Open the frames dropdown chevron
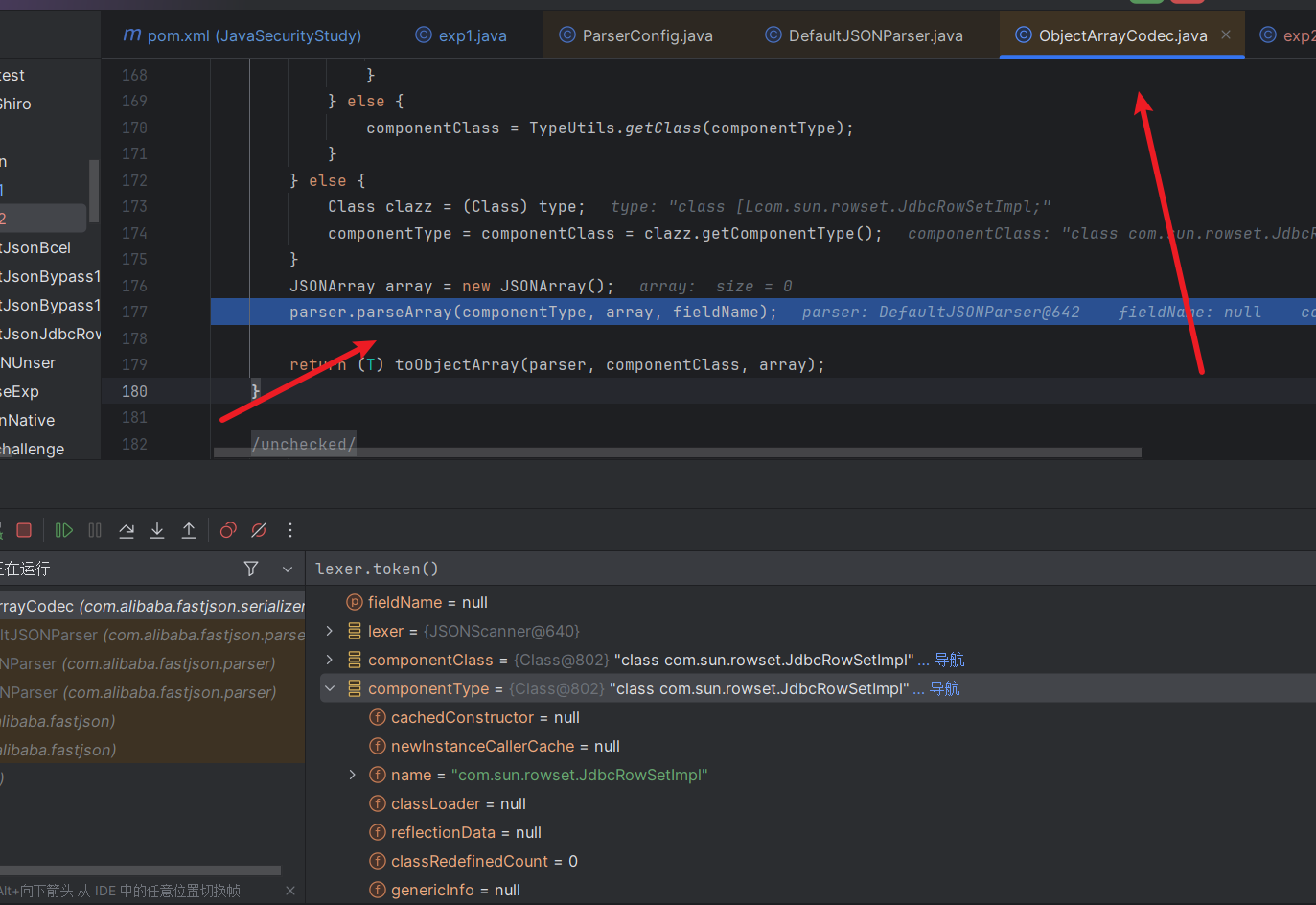This screenshot has width=1316, height=905. tap(288, 569)
